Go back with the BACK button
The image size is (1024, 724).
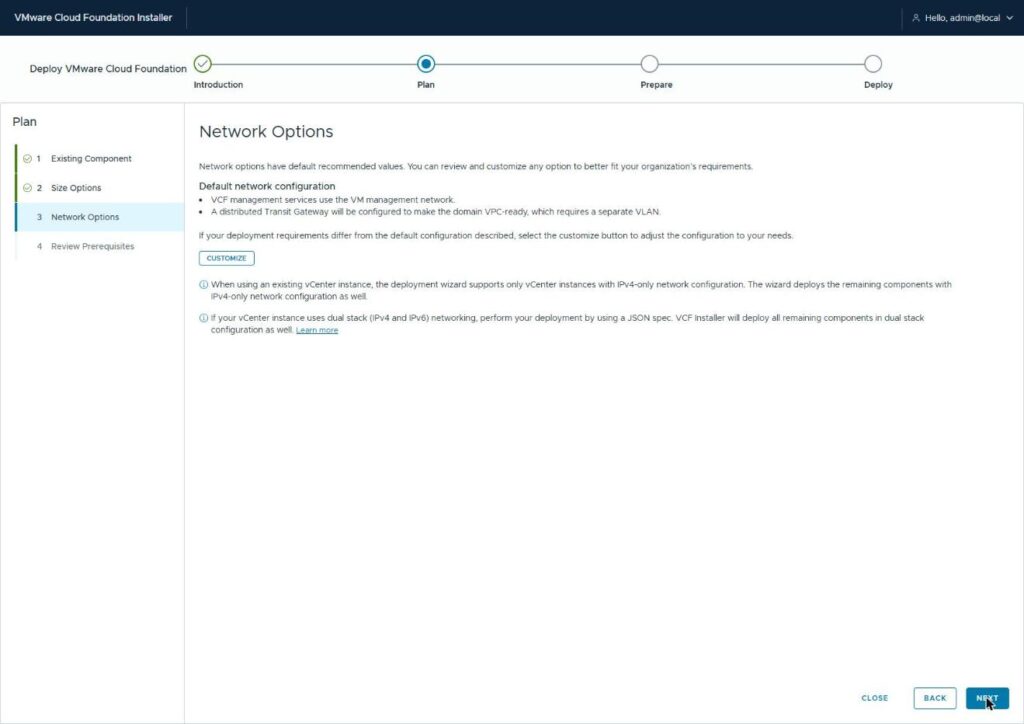[x=935, y=698]
